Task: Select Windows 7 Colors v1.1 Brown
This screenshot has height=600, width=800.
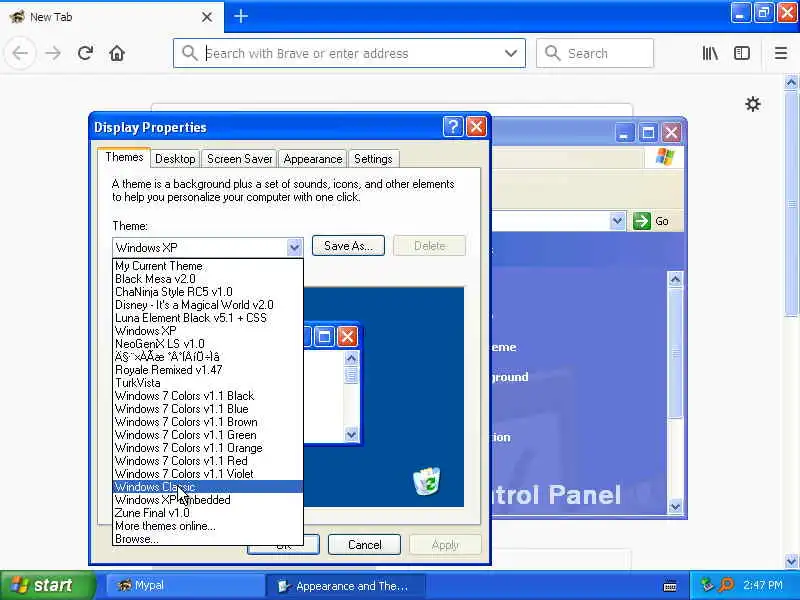Action: click(208, 422)
